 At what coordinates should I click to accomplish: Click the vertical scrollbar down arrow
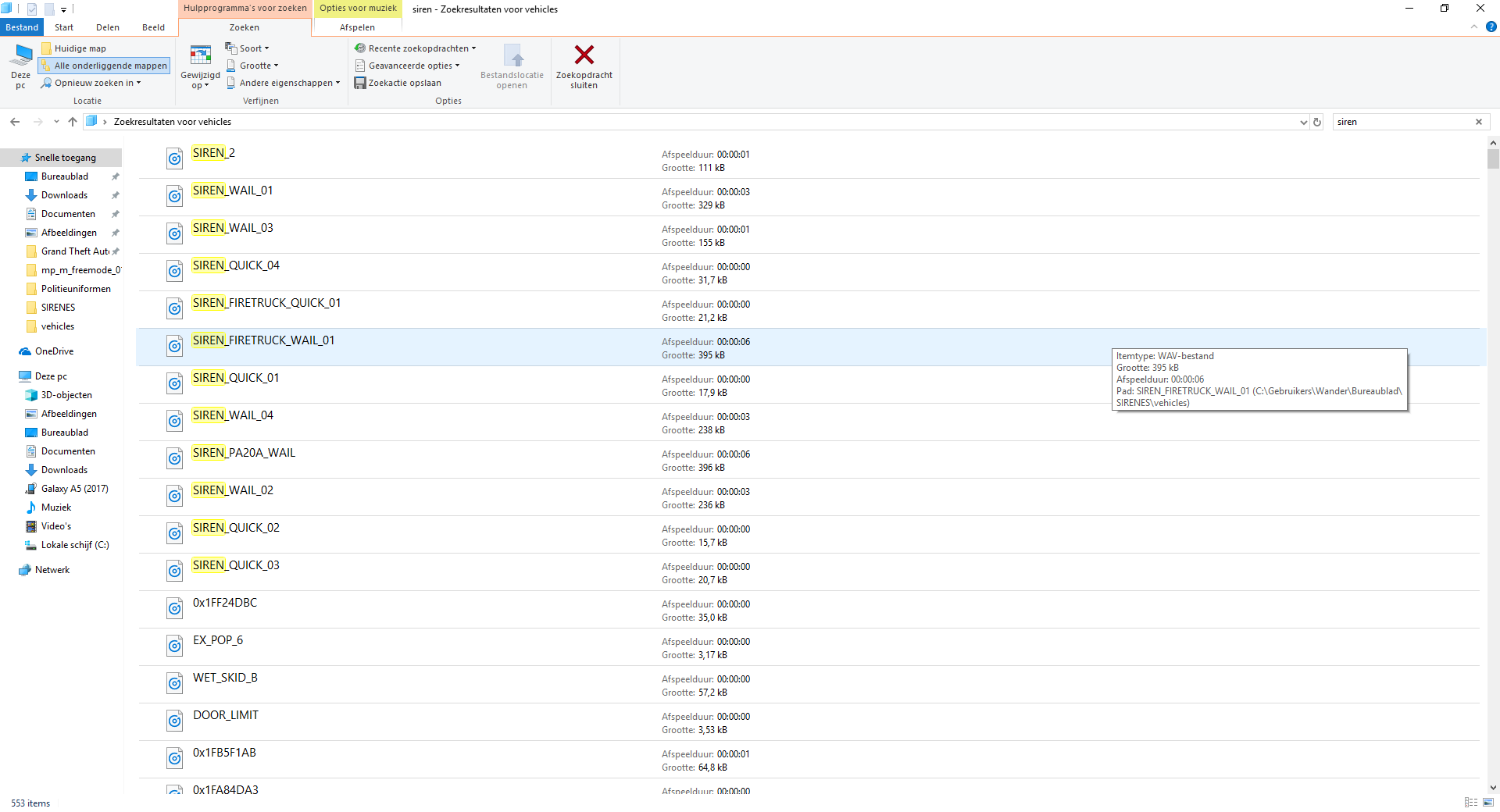[1493, 788]
